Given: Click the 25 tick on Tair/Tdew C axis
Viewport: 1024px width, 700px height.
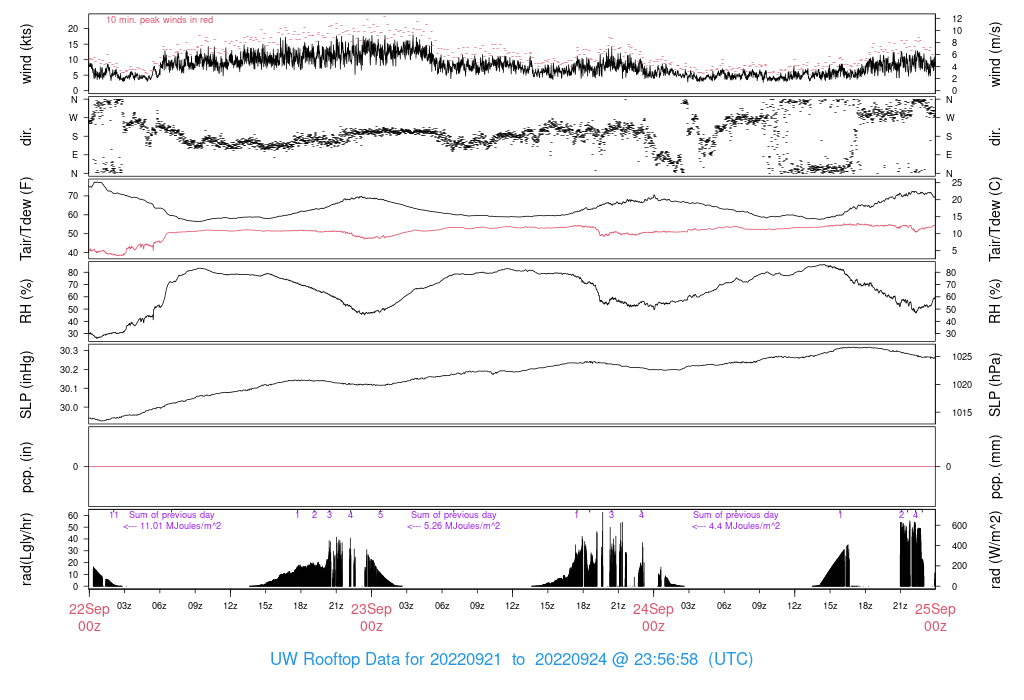Looking at the screenshot, I should point(957,183).
